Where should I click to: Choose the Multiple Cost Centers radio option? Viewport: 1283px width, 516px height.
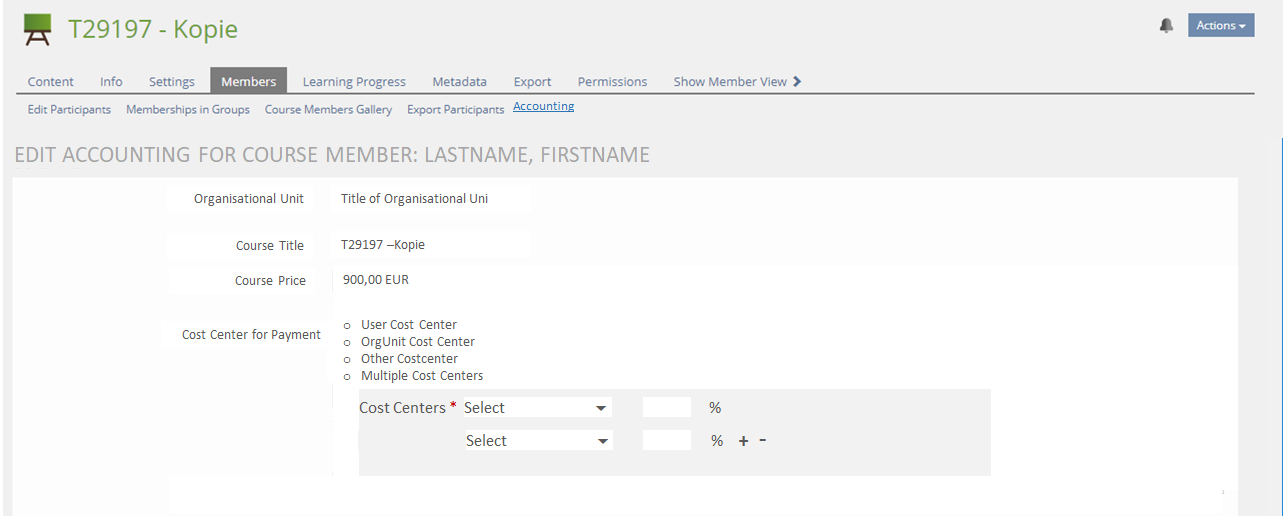(x=347, y=376)
